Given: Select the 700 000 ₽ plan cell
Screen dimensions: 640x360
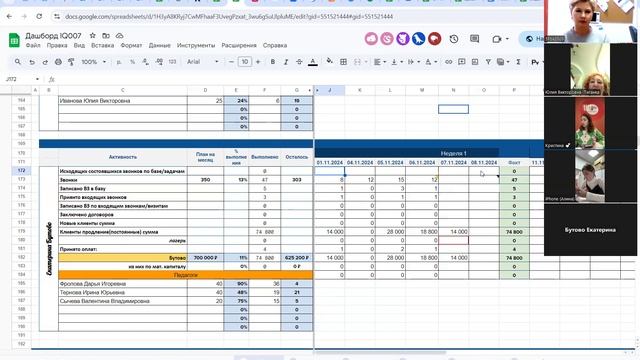Looking at the screenshot, I should [205, 258].
